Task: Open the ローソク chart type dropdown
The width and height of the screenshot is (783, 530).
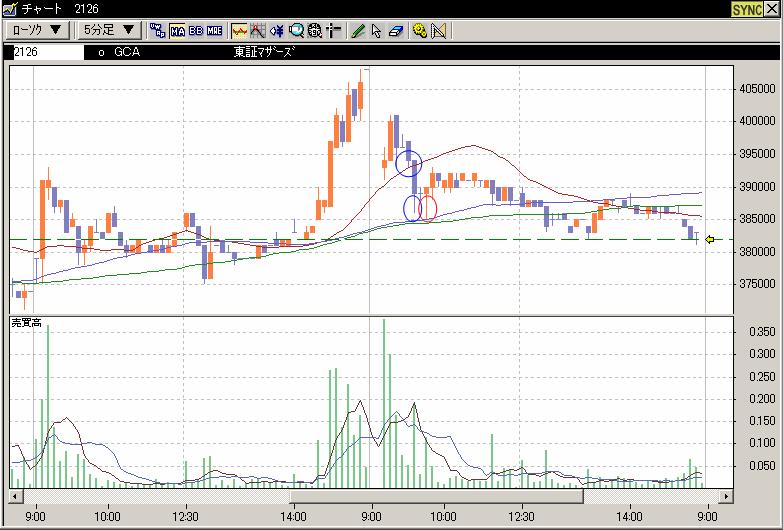Action: click(37, 30)
